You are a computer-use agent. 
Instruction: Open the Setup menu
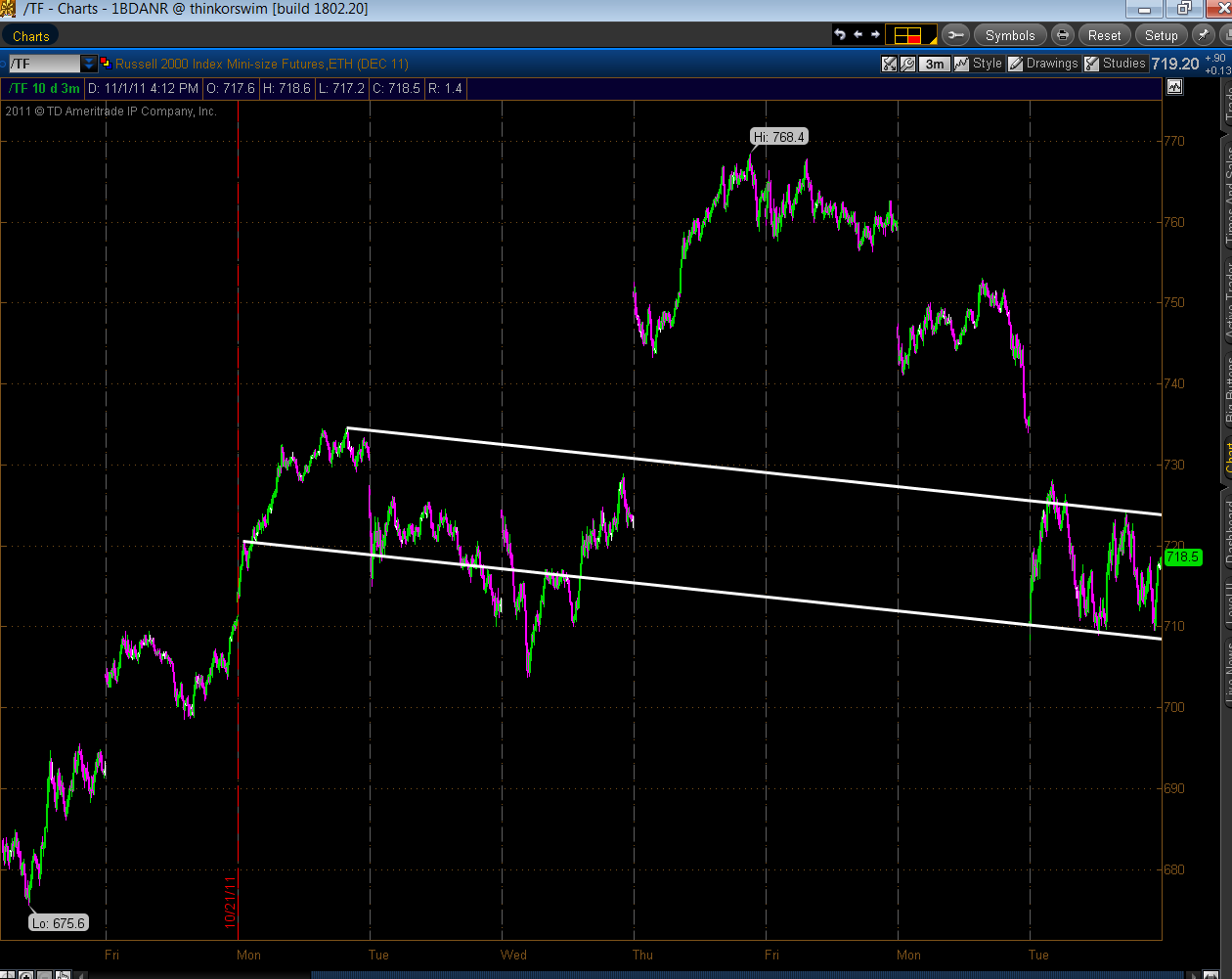coord(1162,35)
